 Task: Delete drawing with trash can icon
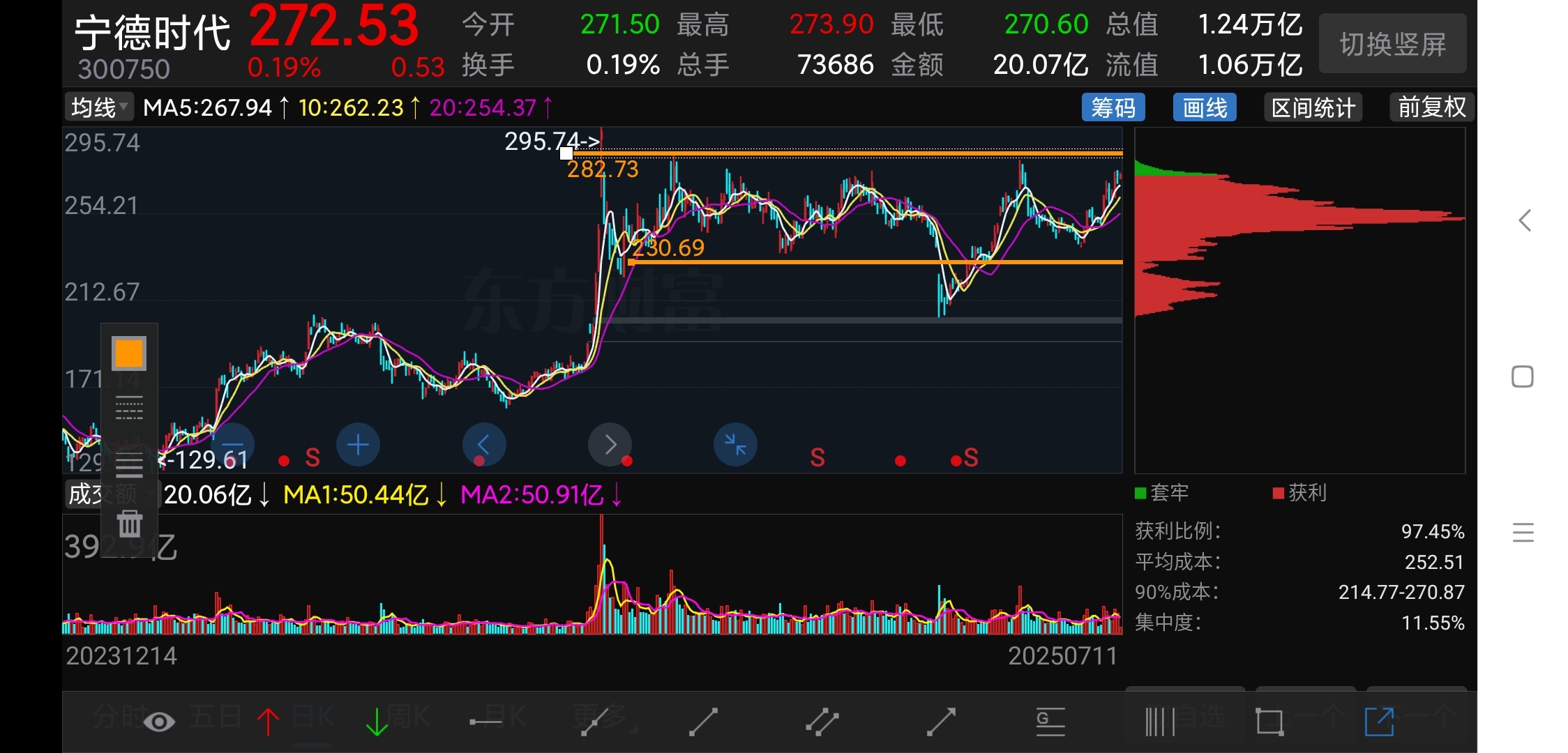(129, 523)
